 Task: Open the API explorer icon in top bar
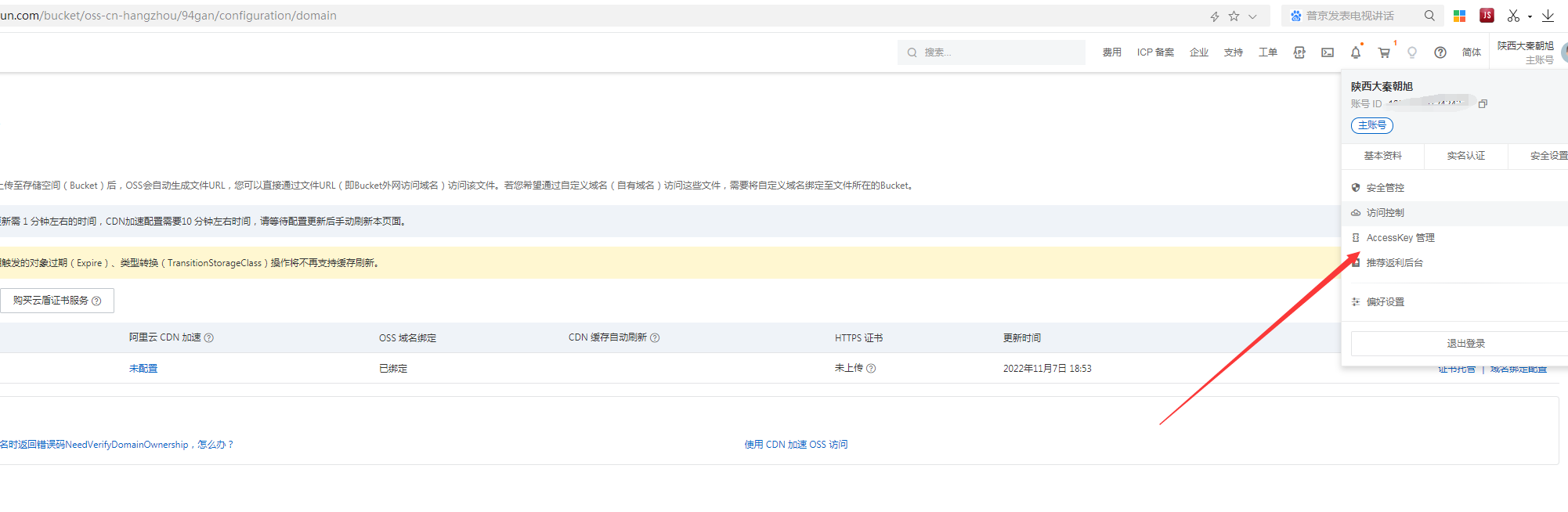tap(1299, 52)
